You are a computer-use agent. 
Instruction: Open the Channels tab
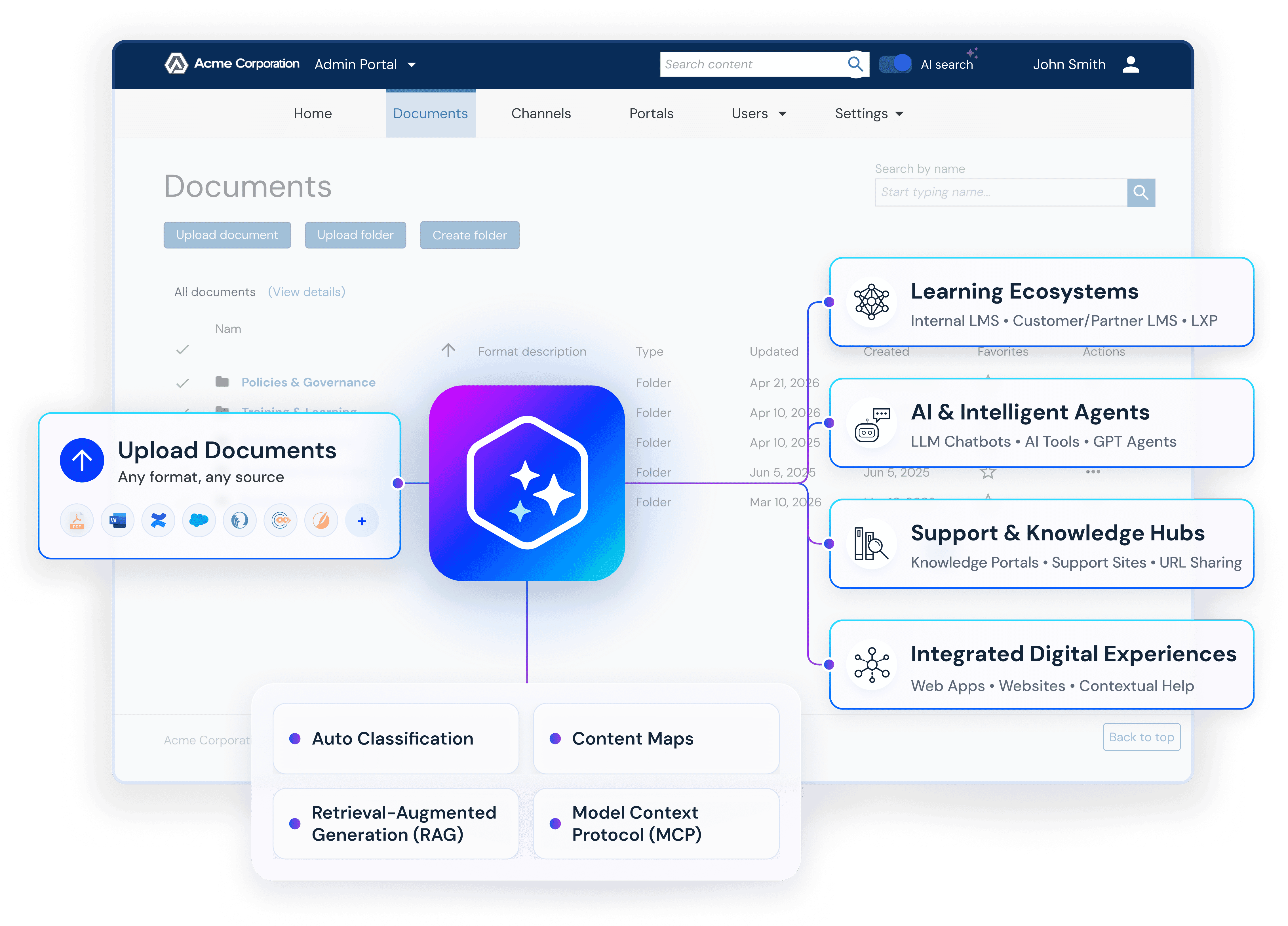coord(541,113)
